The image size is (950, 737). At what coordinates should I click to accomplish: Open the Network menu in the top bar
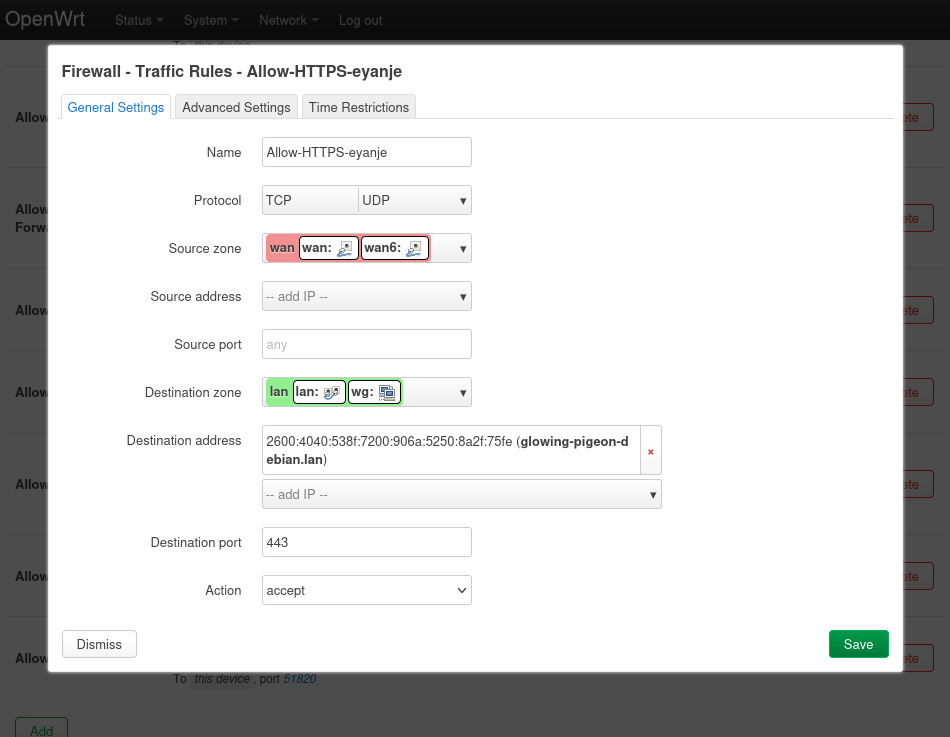coord(288,21)
